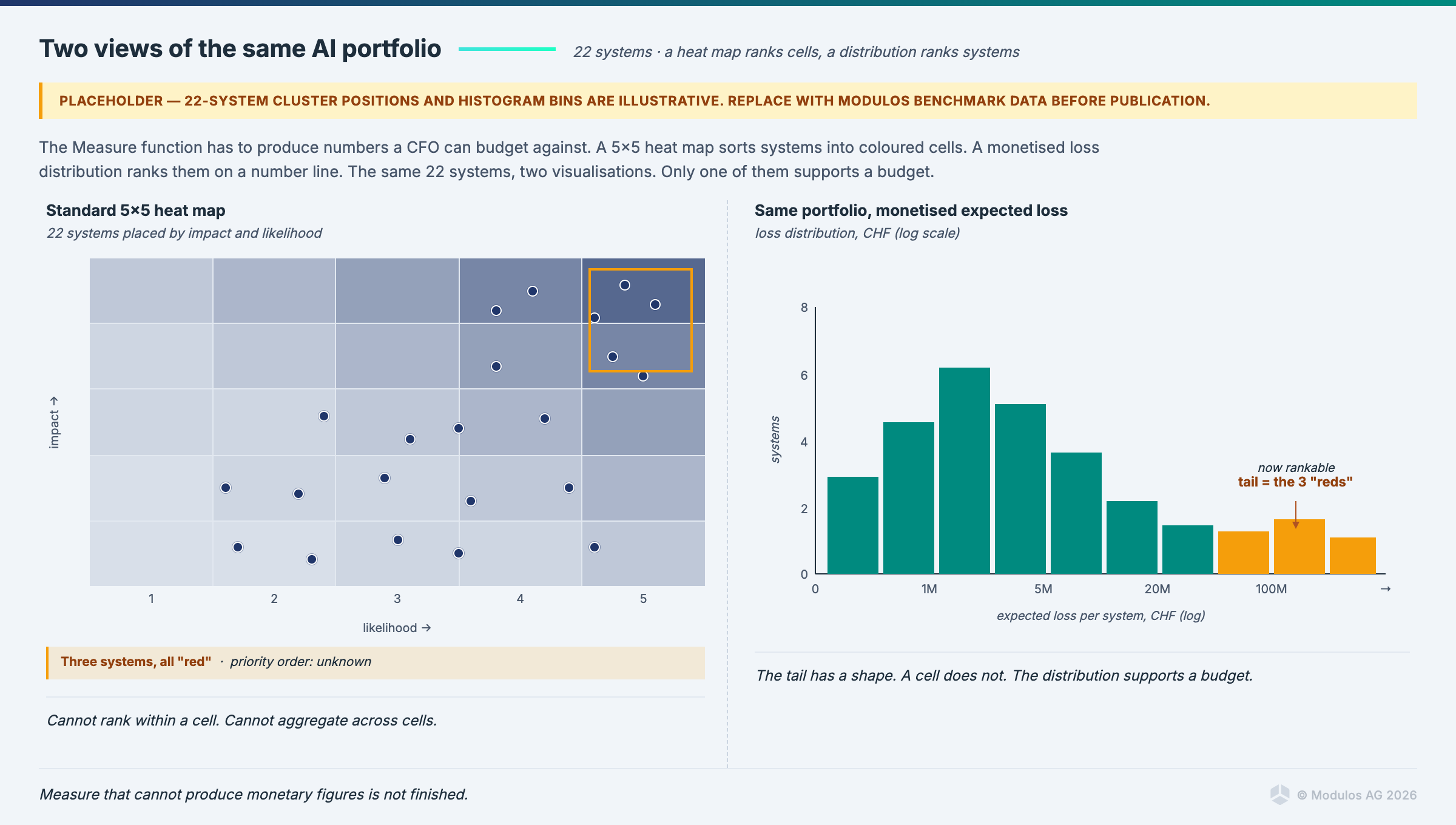Click the teal accent line beside title
This screenshot has height=825, width=1456.
pos(507,49)
